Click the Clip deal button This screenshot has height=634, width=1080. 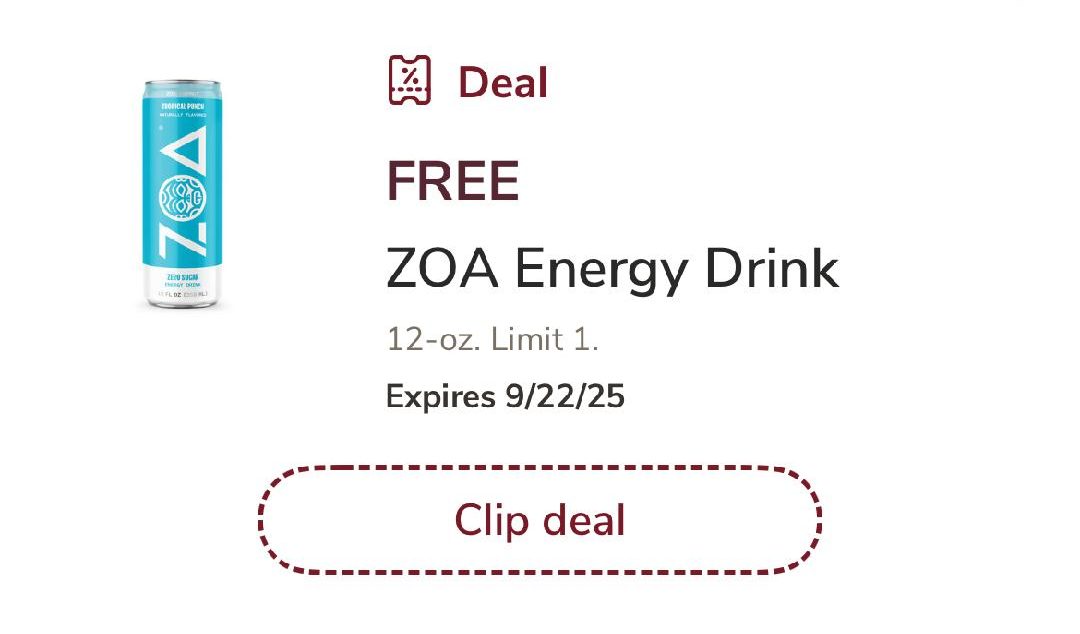click(540, 520)
